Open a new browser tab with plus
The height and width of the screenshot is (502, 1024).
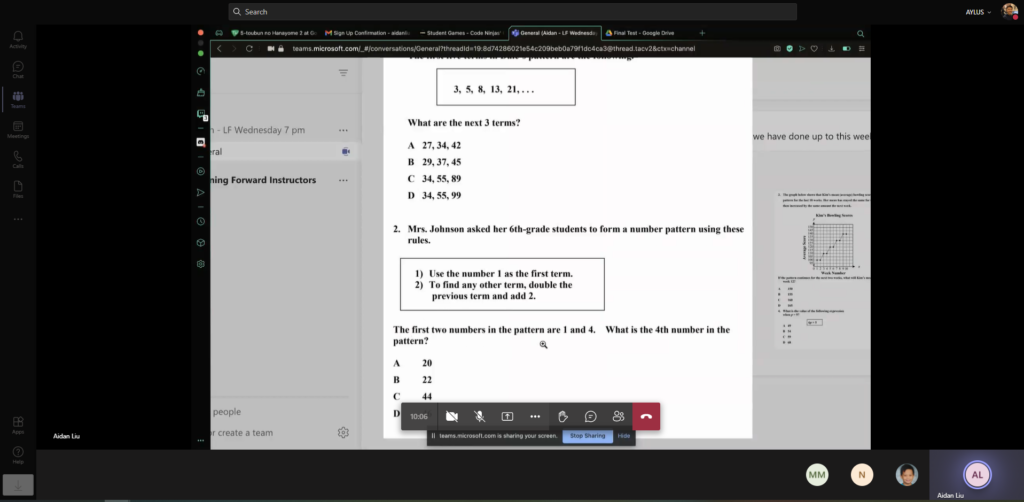click(702, 33)
